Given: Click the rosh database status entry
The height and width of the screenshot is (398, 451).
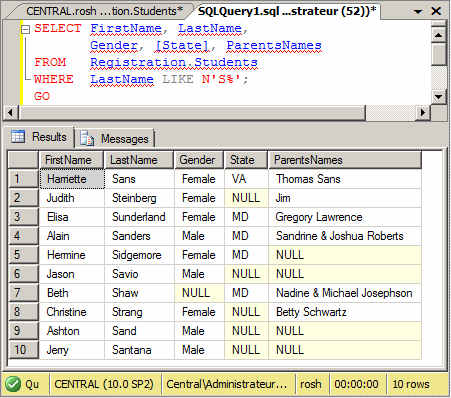Looking at the screenshot, I should point(311,384).
